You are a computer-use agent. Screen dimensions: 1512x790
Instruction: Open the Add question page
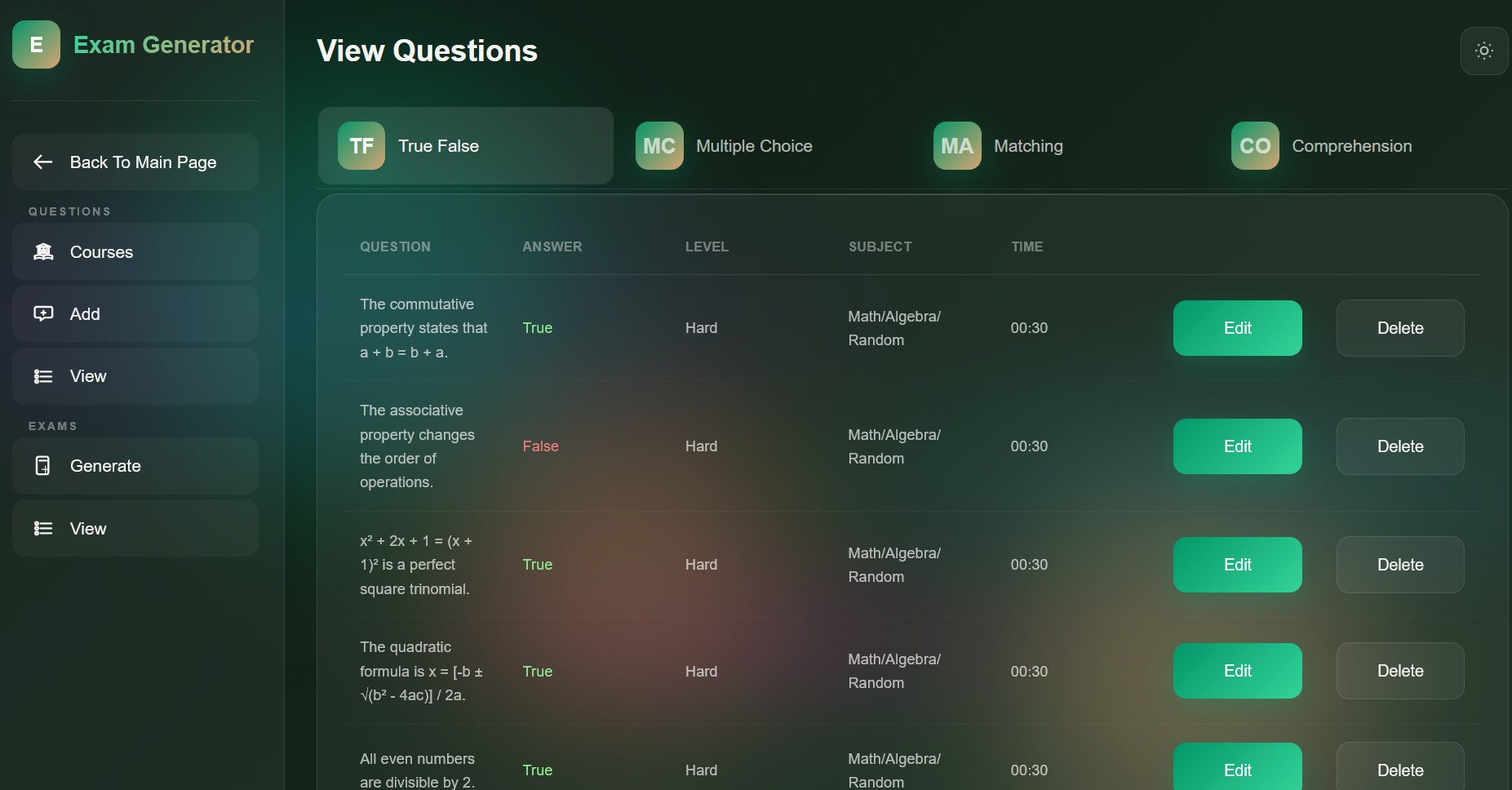click(x=135, y=313)
